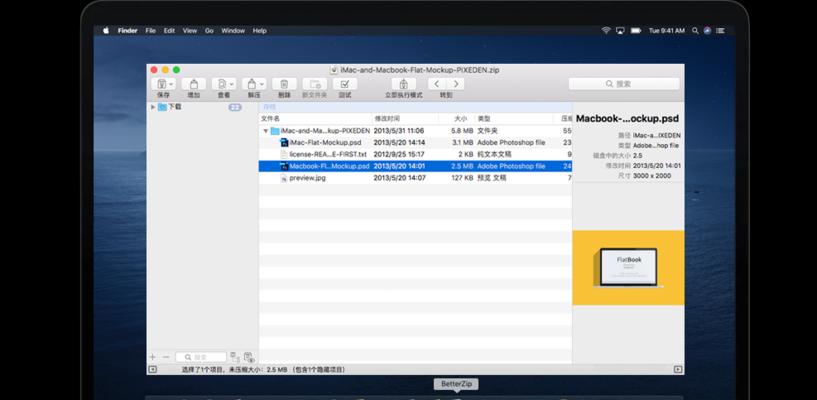
Task: Select preview.jpg file name
Action: [x=307, y=178]
